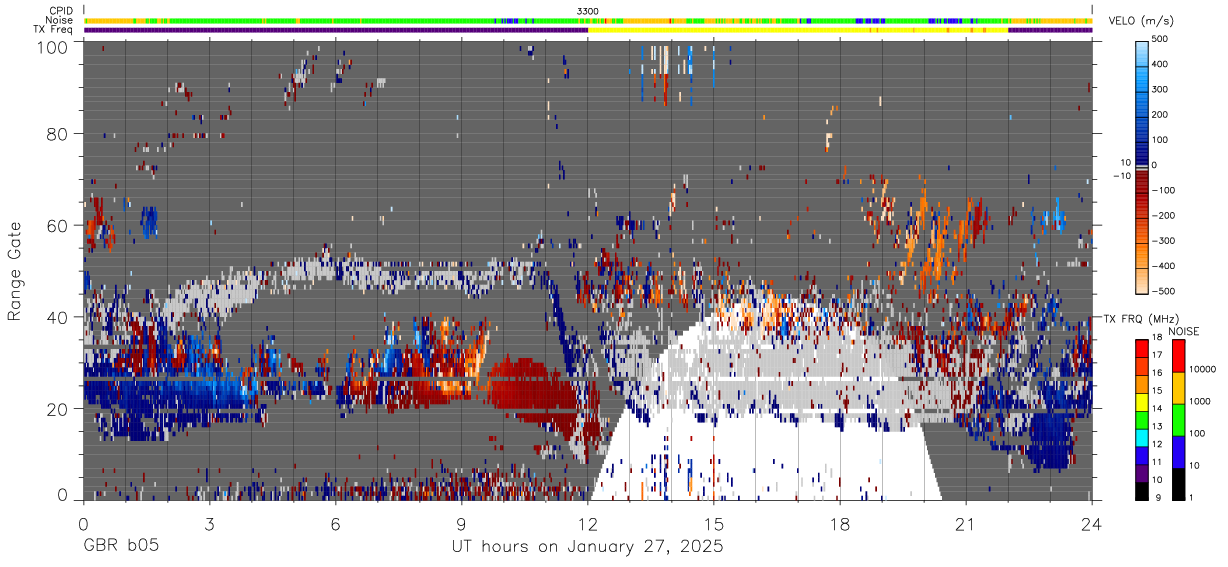
Task: Click the UT hours on January 27, 2025 title
Action: pyautogui.click(x=588, y=548)
